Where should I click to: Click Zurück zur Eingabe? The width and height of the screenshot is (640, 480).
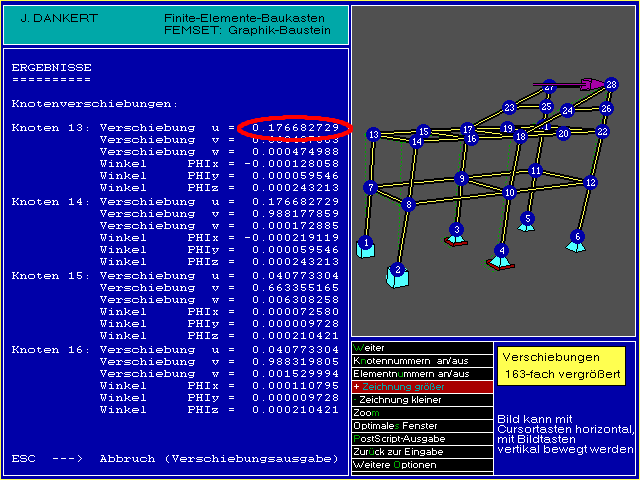pyautogui.click(x=421, y=452)
